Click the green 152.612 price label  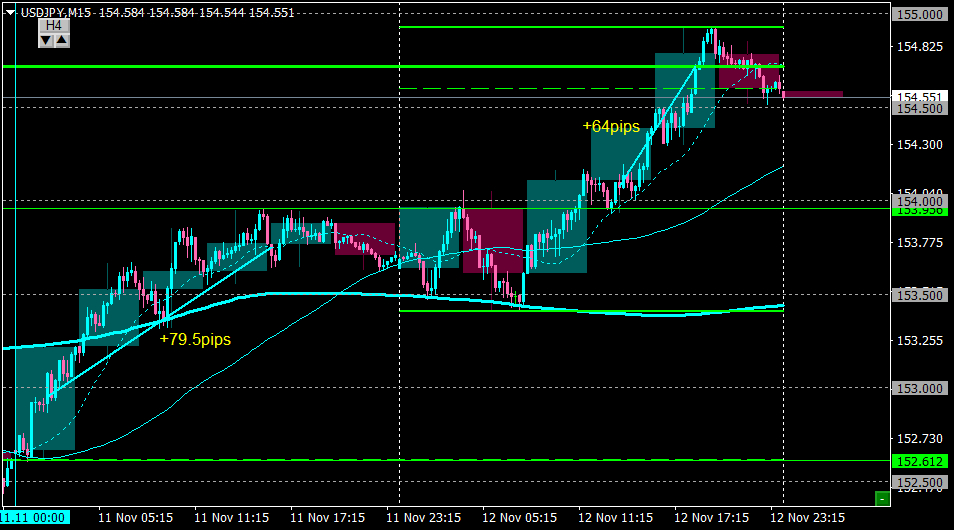pos(920,462)
